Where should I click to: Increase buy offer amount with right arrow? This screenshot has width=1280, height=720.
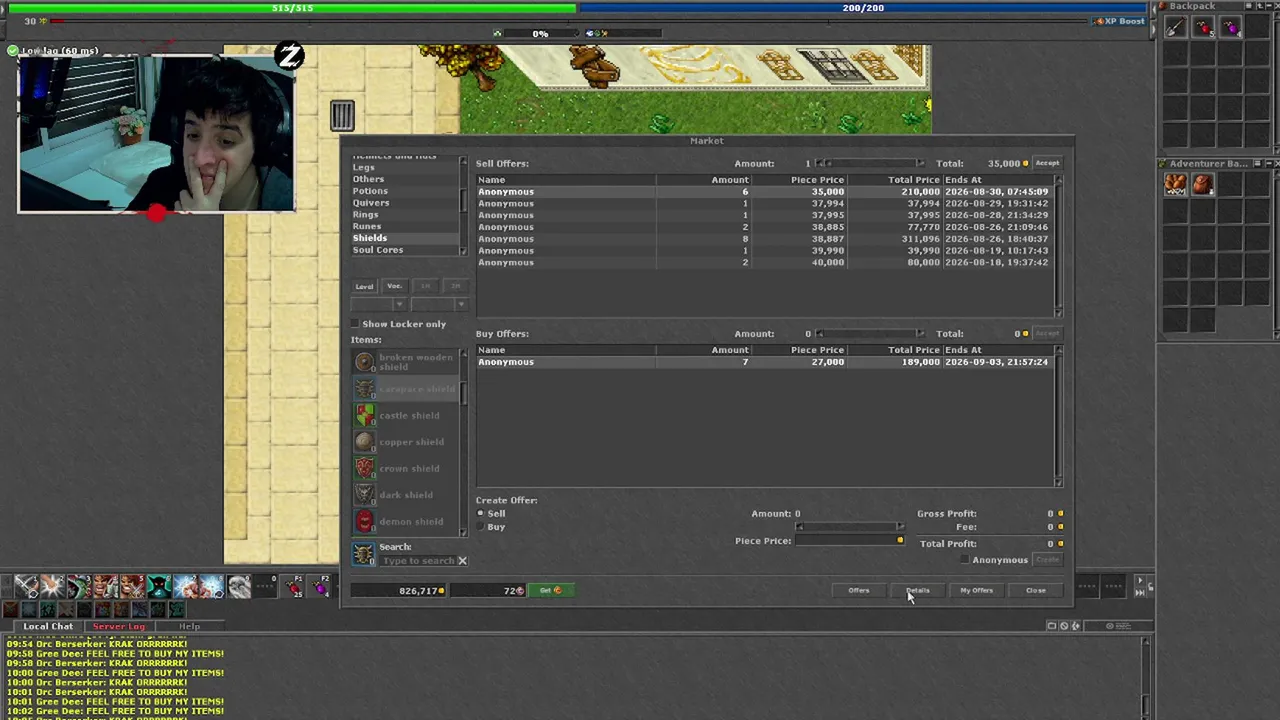pos(919,334)
